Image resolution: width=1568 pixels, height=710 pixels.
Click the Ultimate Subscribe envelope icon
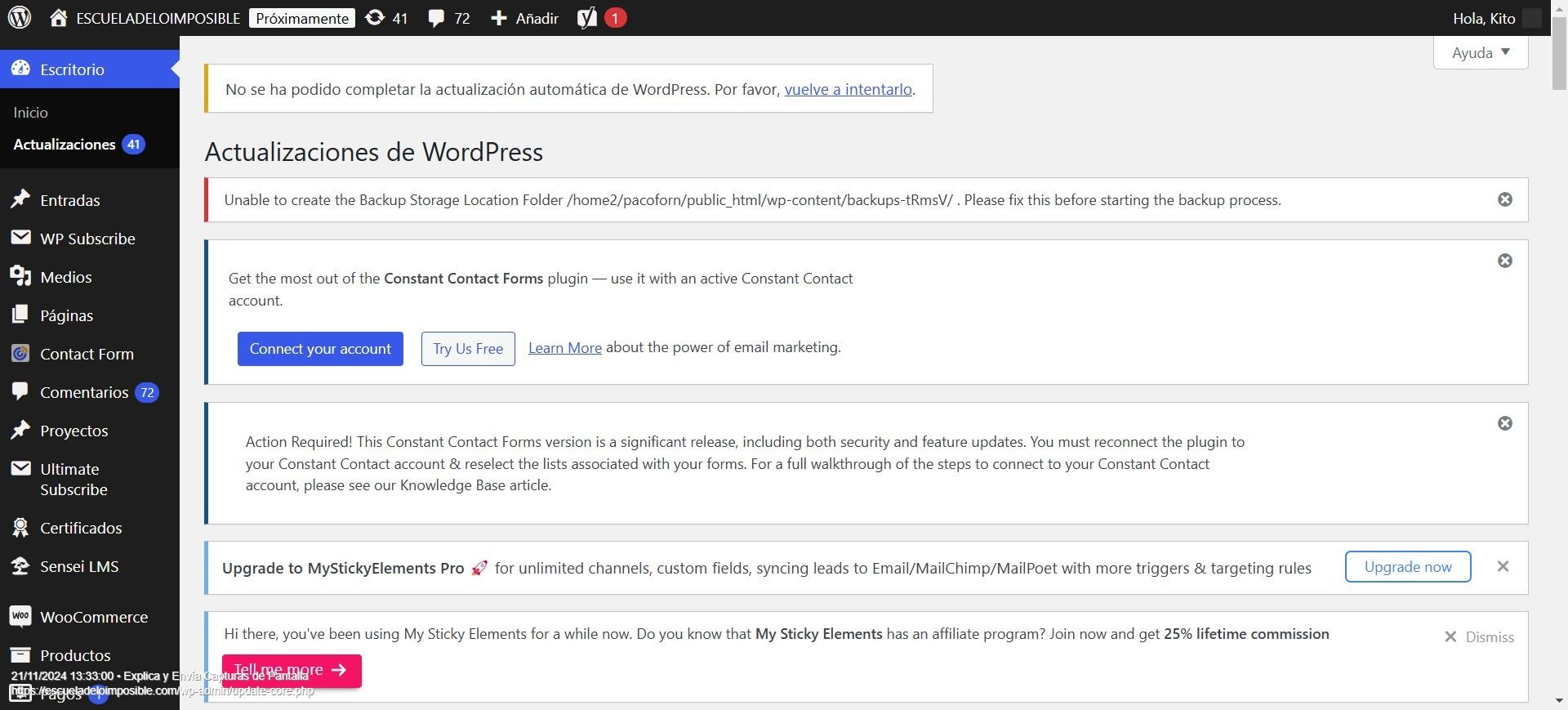click(x=20, y=468)
